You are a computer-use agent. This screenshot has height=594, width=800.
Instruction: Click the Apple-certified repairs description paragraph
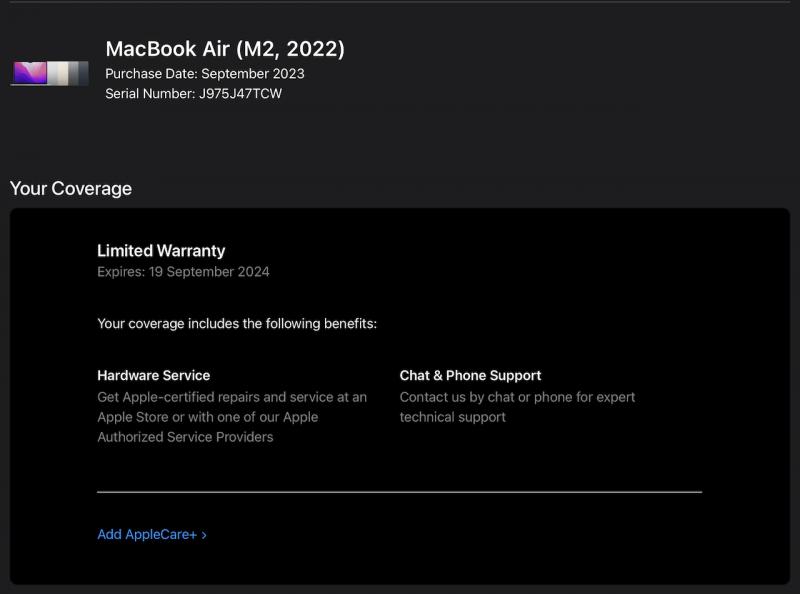tap(232, 417)
